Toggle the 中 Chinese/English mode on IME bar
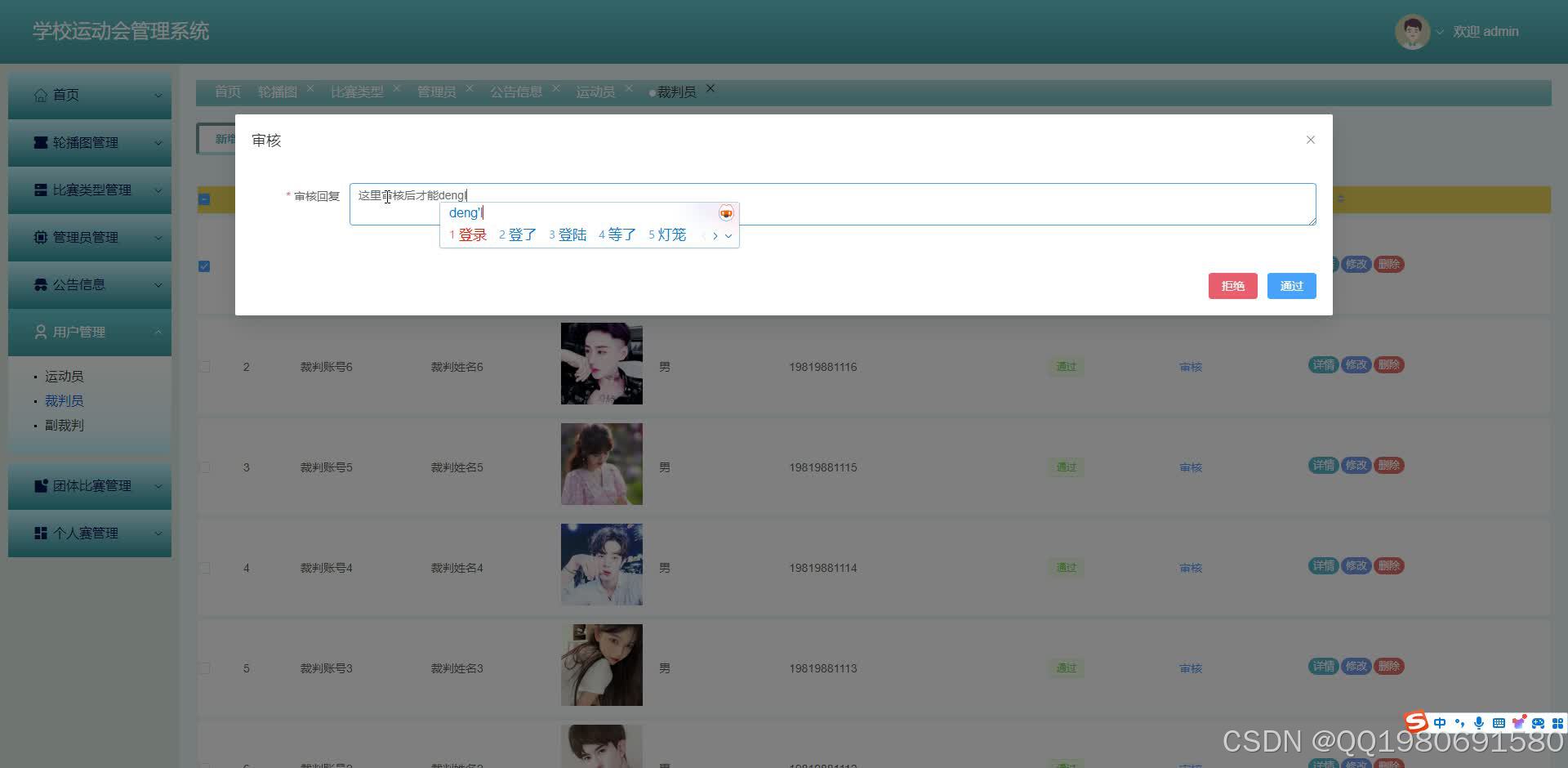 (1440, 723)
